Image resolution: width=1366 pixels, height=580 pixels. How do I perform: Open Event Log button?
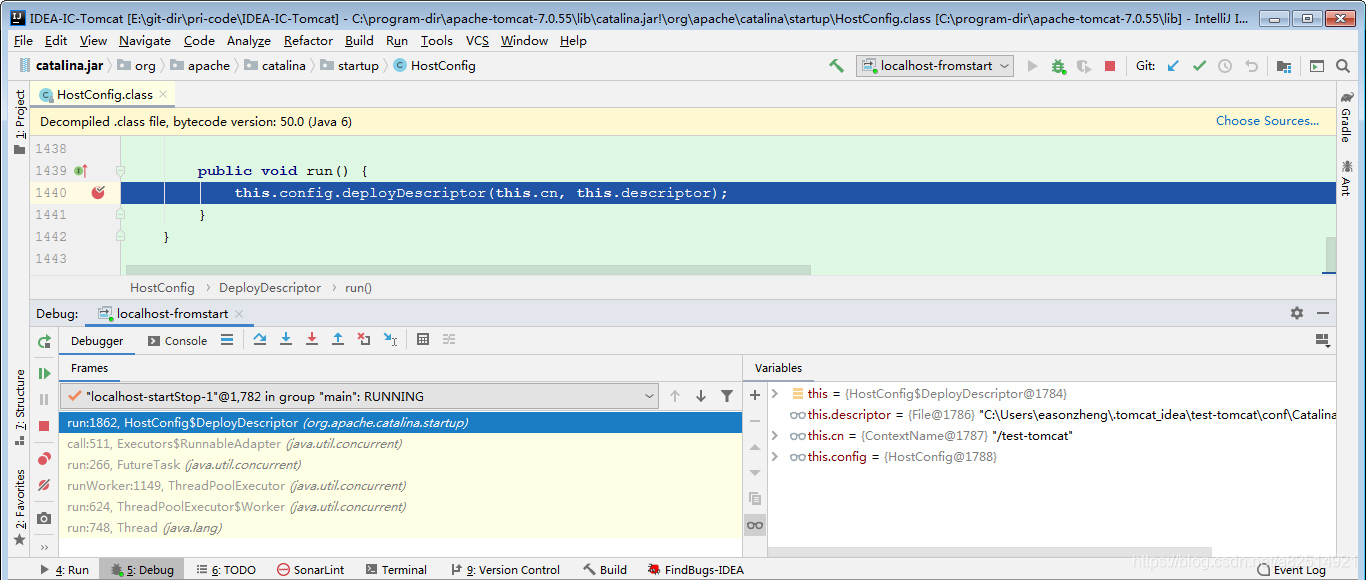click(1292, 570)
